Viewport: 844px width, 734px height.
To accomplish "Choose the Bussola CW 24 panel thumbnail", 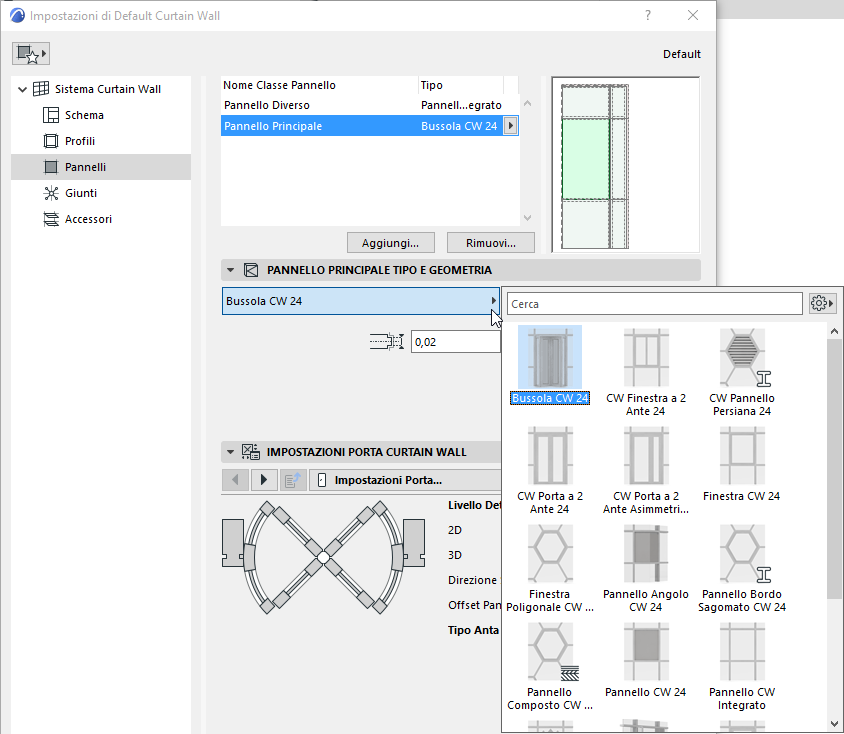I will [550, 365].
